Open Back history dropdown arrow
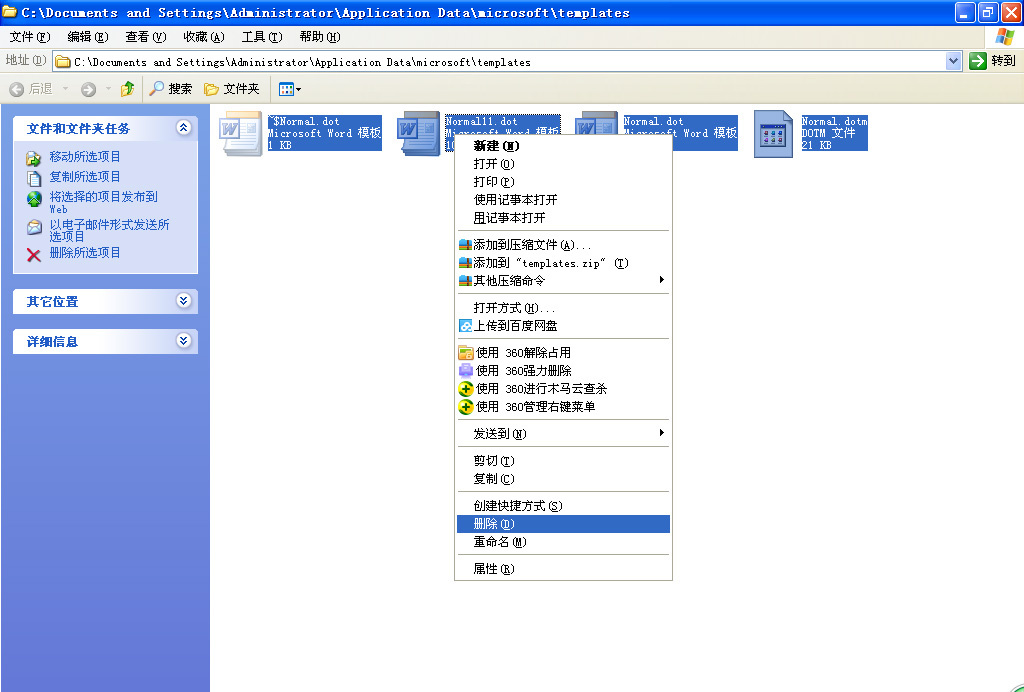The width and height of the screenshot is (1024, 692). click(65, 89)
